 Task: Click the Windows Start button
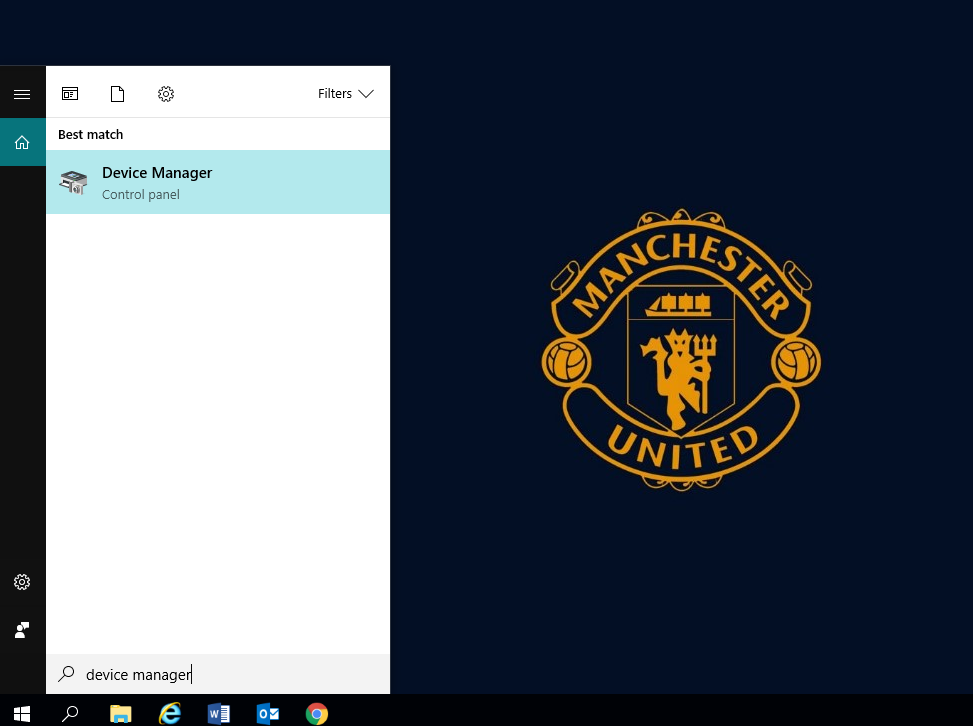point(22,713)
